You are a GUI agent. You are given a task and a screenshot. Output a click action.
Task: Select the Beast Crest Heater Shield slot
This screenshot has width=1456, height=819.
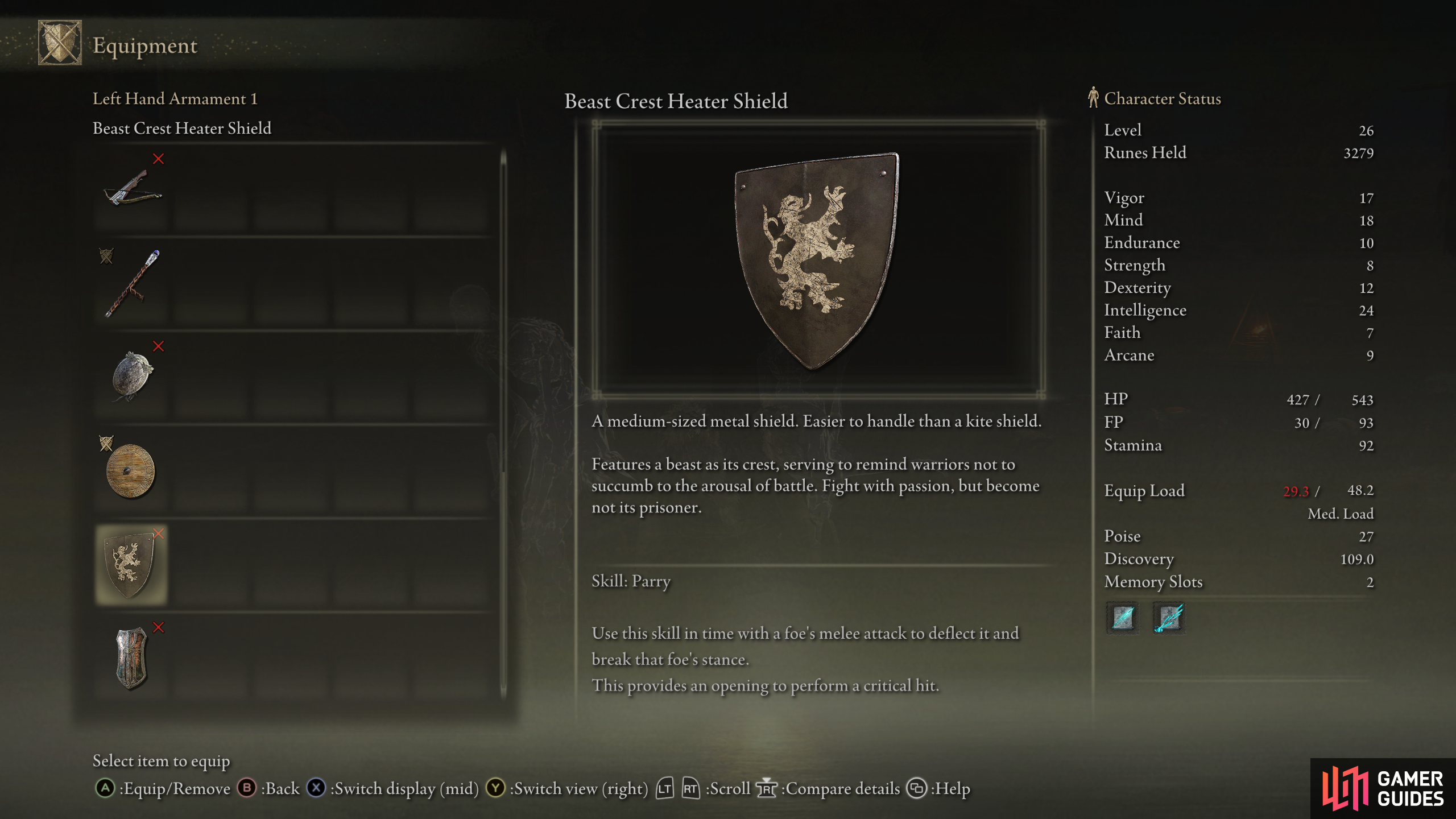(x=131, y=564)
